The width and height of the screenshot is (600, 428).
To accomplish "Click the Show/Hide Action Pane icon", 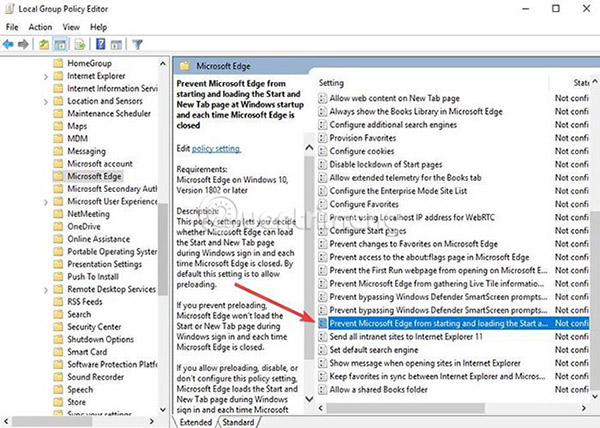I will tap(117, 44).
